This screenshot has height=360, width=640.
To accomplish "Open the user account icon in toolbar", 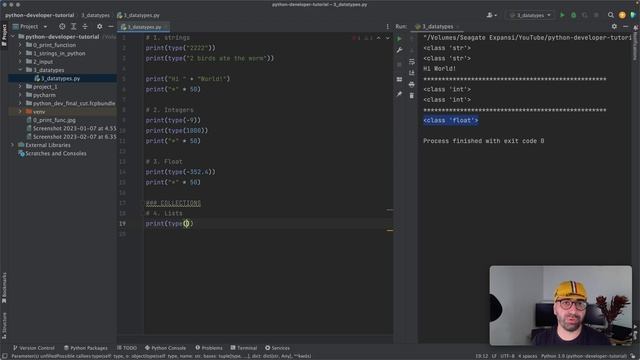I will click(x=491, y=15).
